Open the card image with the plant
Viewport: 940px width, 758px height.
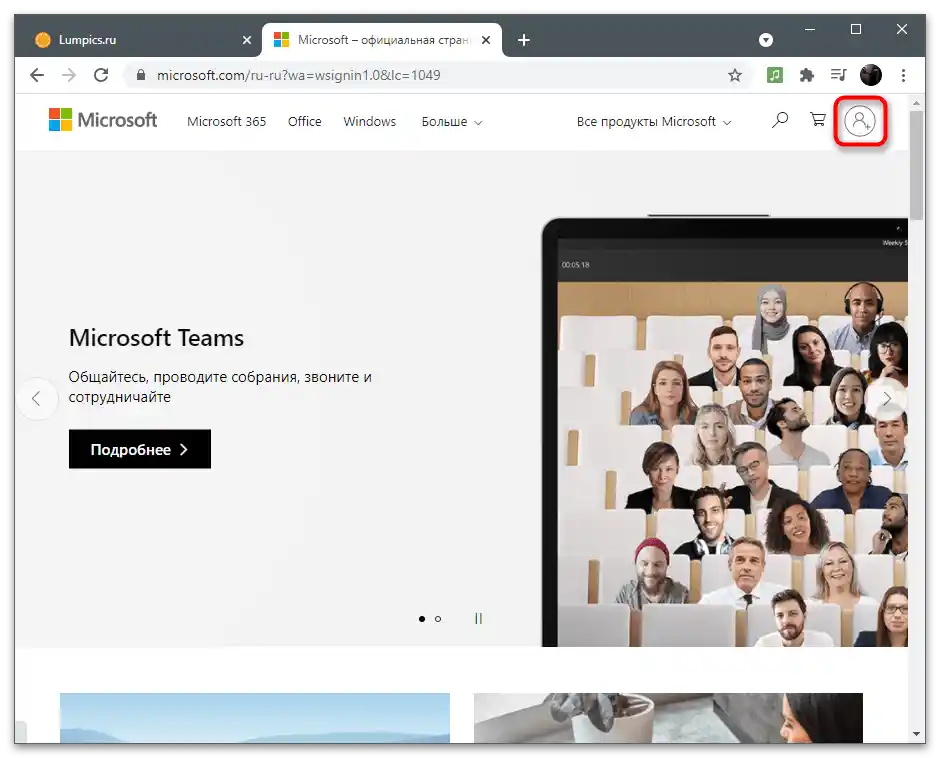[x=668, y=718]
